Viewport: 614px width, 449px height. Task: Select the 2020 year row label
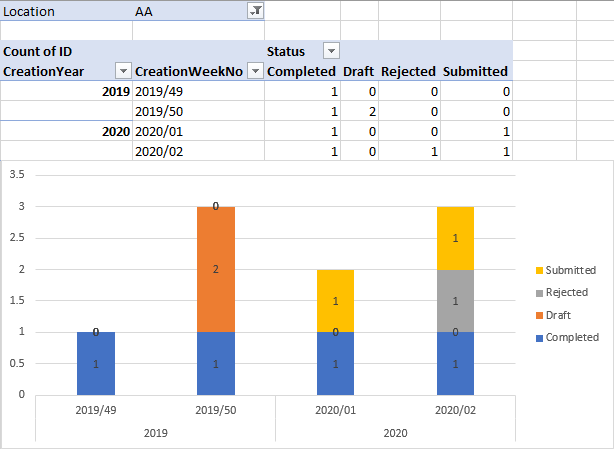point(67,131)
